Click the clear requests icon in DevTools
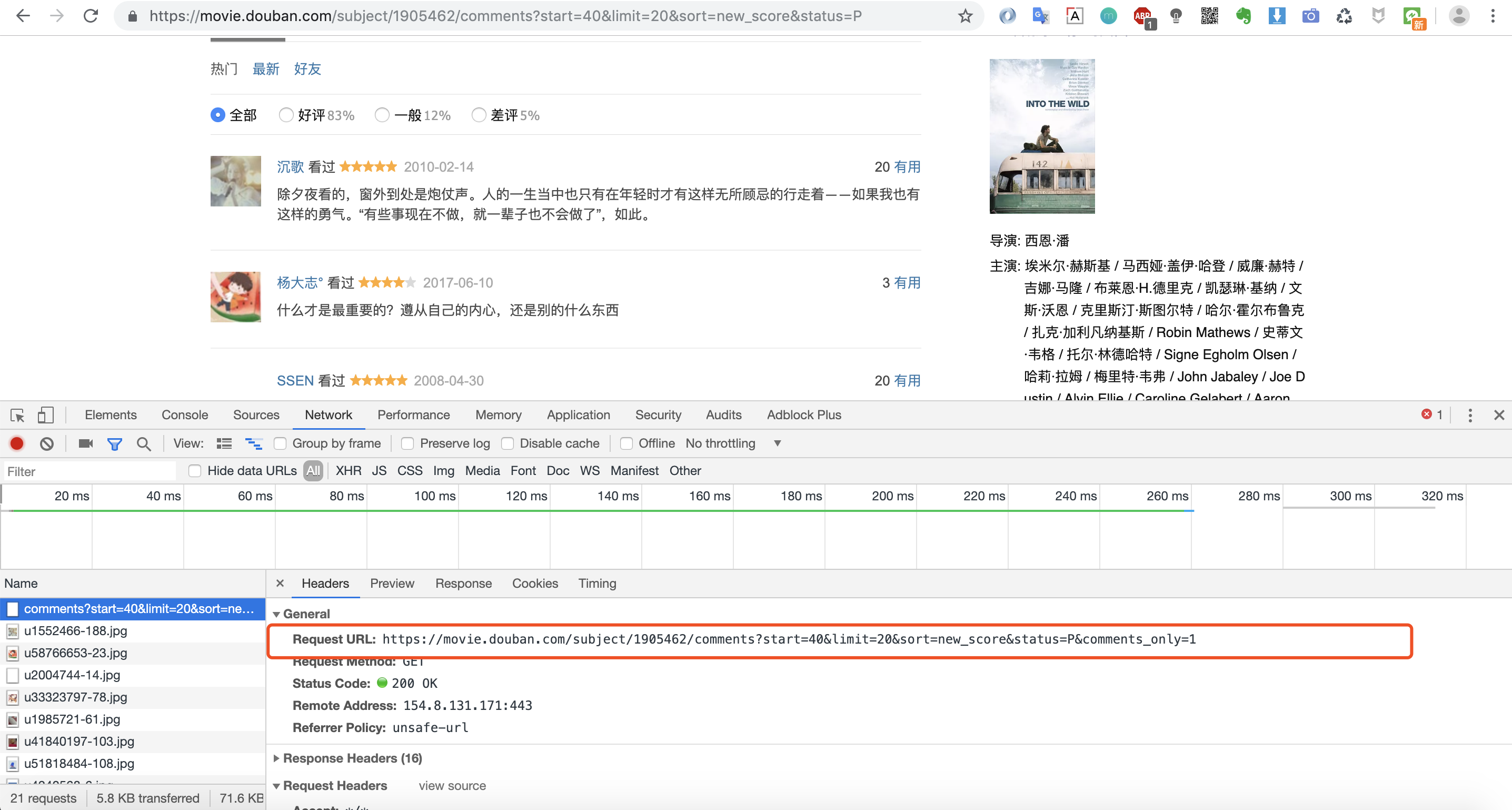Screen dimensions: 1512x810 tap(47, 443)
